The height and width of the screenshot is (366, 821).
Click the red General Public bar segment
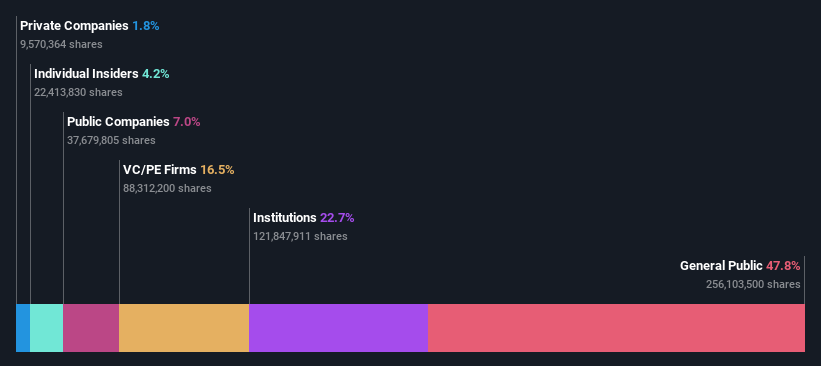(x=616, y=328)
